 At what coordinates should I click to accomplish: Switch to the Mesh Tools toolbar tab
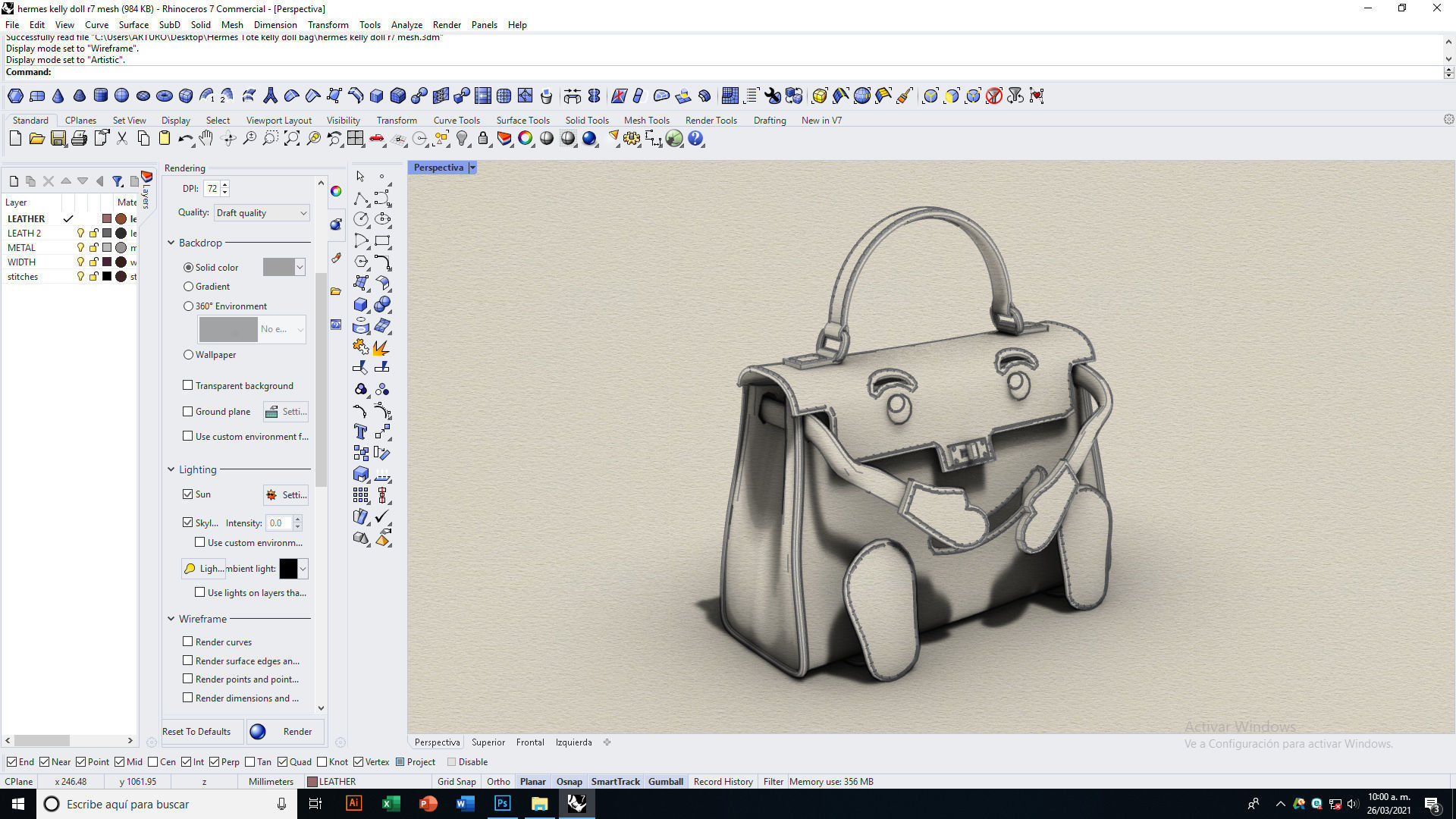point(646,121)
